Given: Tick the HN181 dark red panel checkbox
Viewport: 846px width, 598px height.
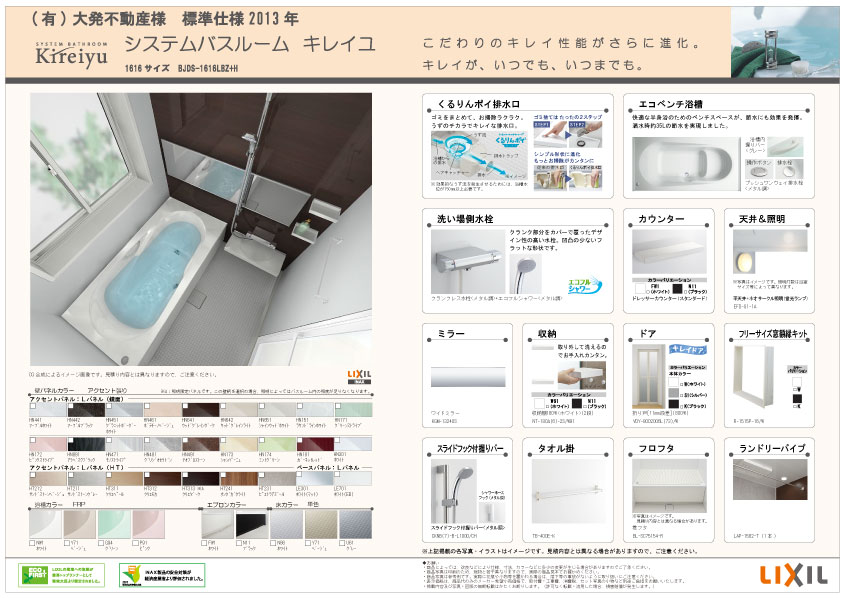Looking at the screenshot, I should 300,441.
